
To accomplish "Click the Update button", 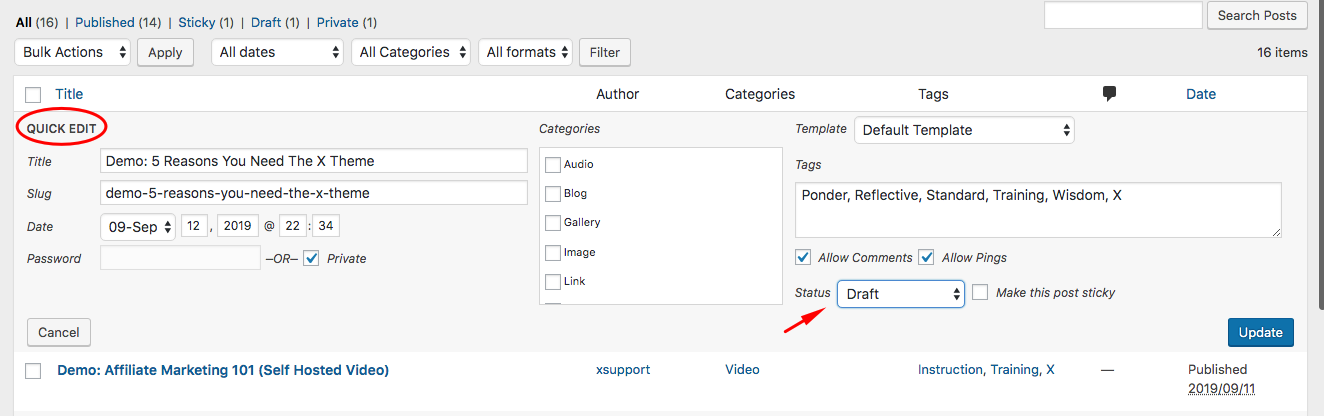I will click(1261, 332).
